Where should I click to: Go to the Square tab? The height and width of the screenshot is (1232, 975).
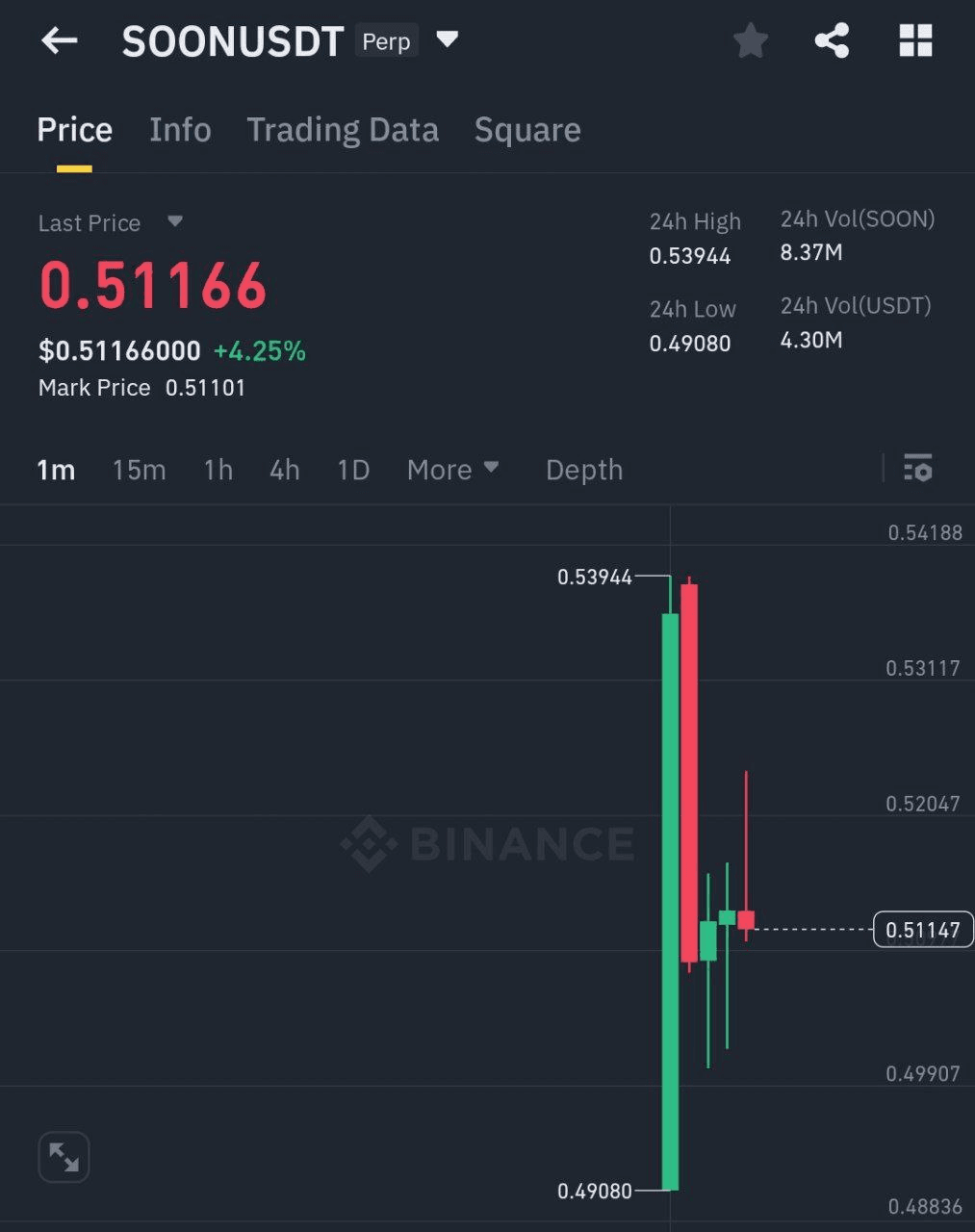[x=527, y=130]
